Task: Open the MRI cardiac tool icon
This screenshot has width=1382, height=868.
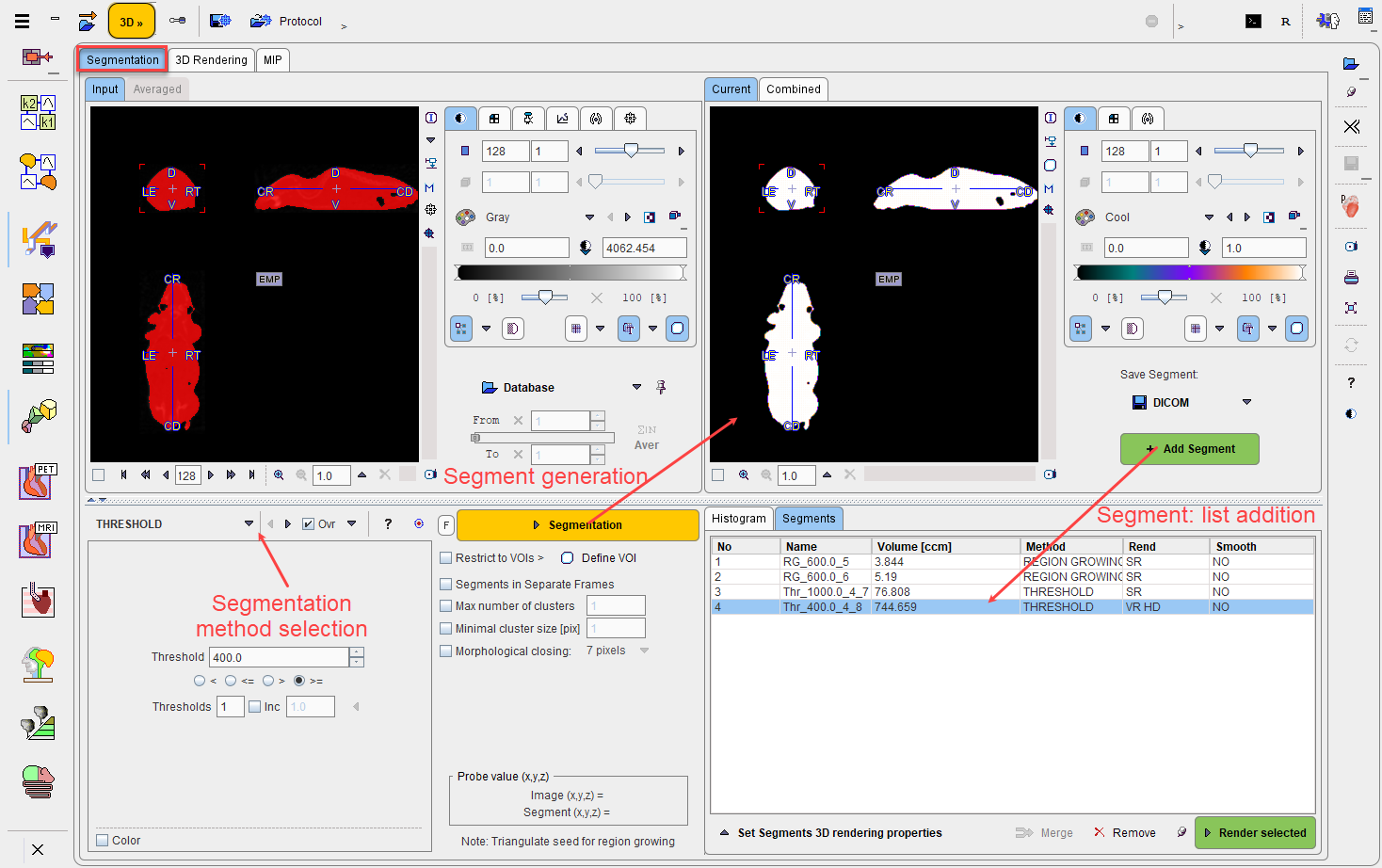Action: coord(39,540)
